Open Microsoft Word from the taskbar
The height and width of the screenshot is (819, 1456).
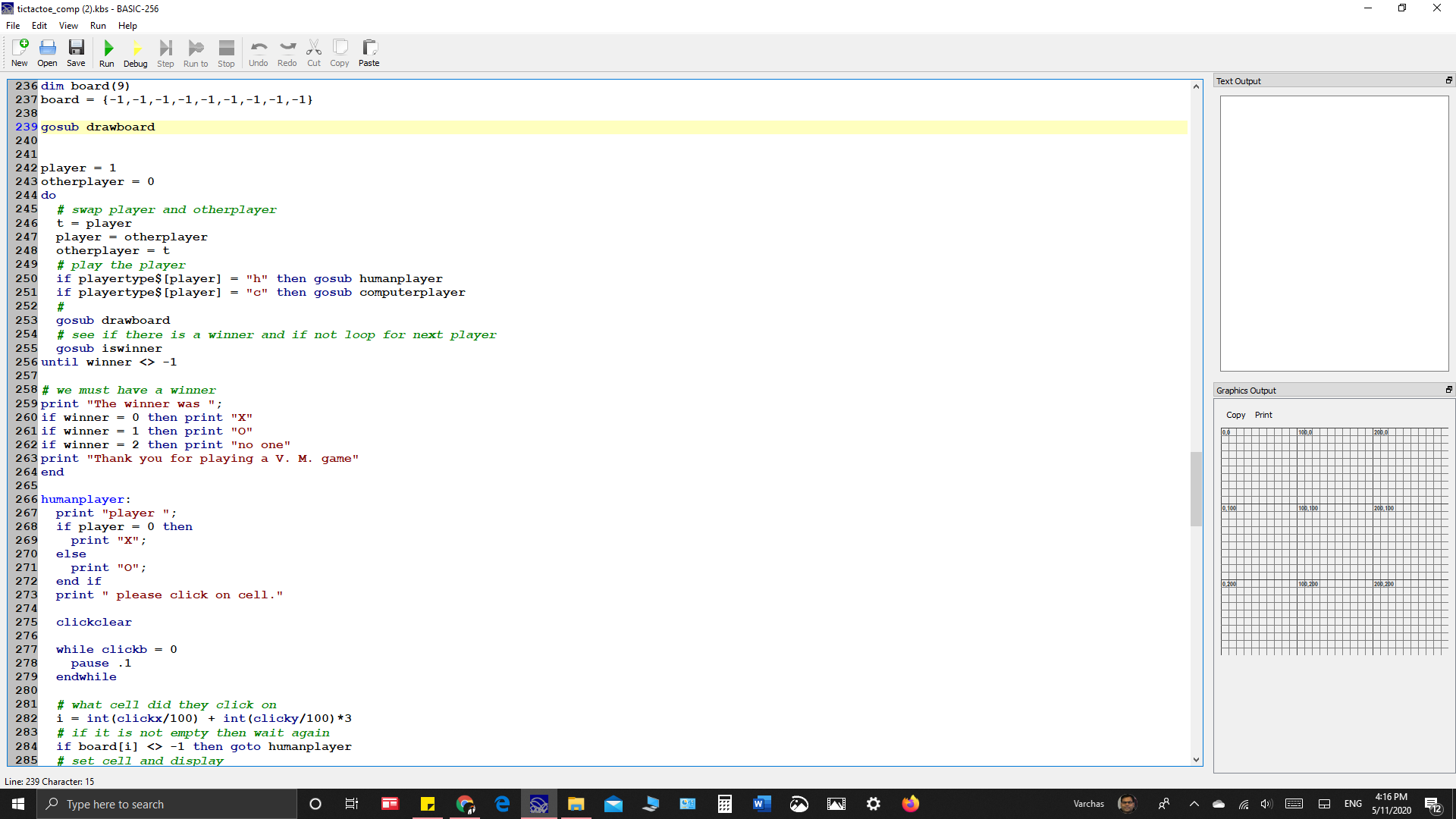click(762, 804)
